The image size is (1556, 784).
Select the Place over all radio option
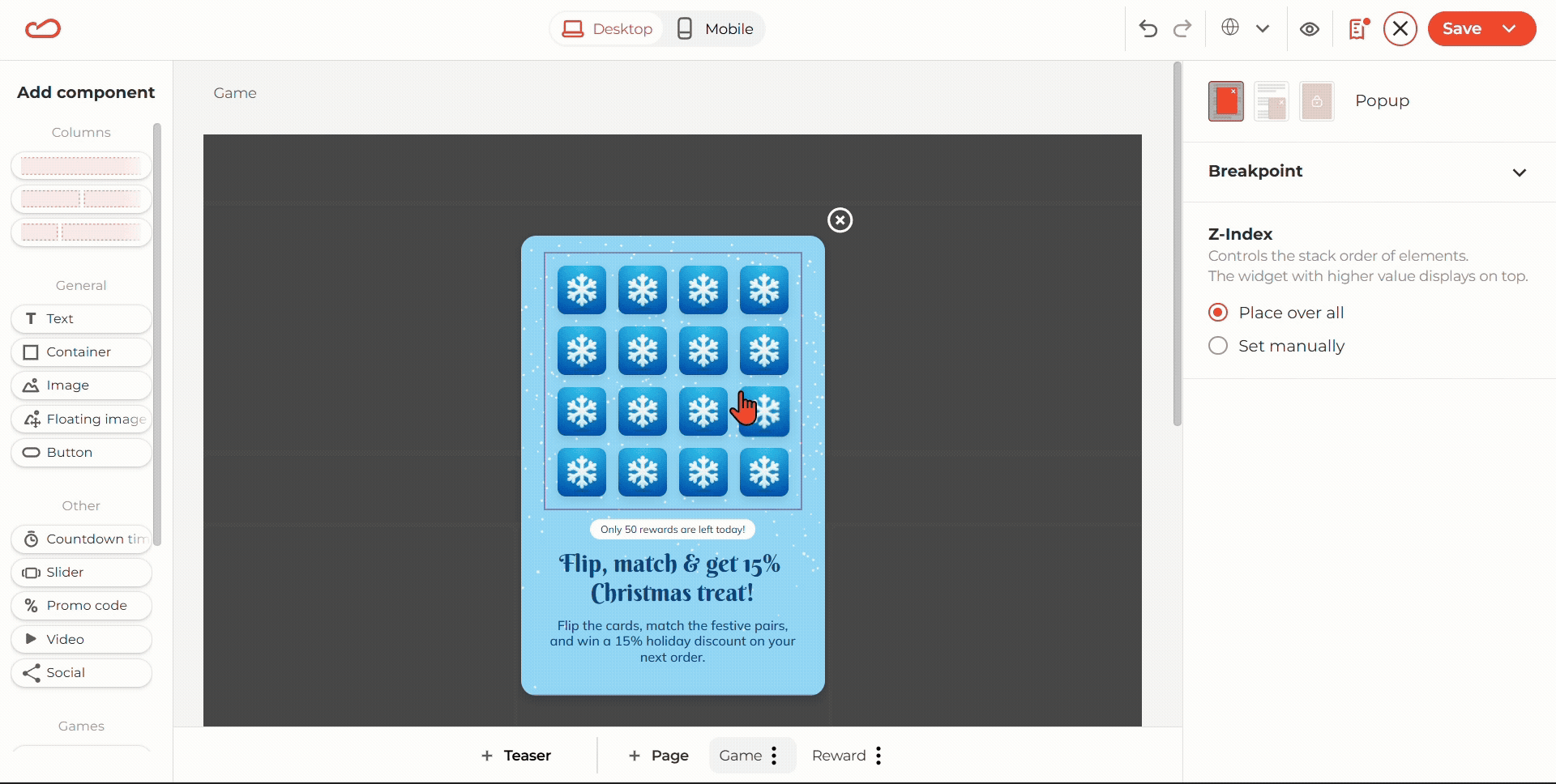pyautogui.click(x=1218, y=313)
